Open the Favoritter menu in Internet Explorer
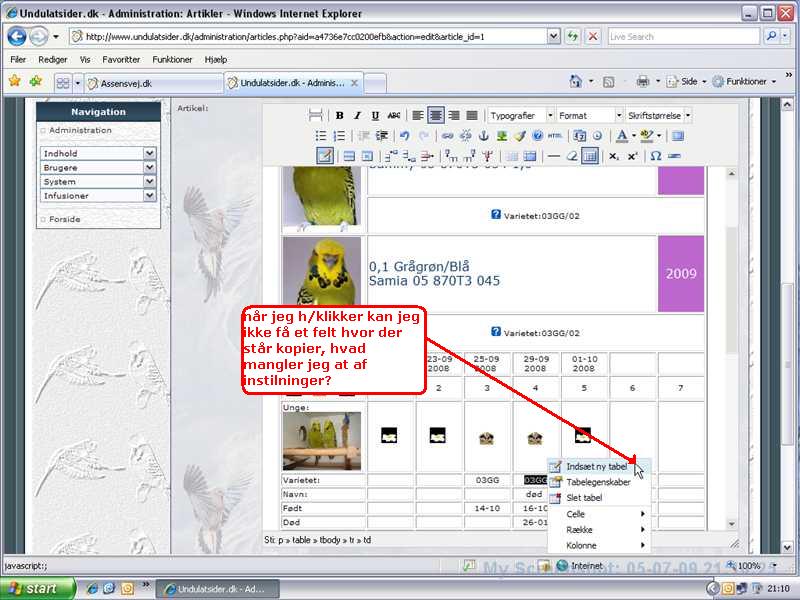The height and width of the screenshot is (600, 800). click(121, 60)
